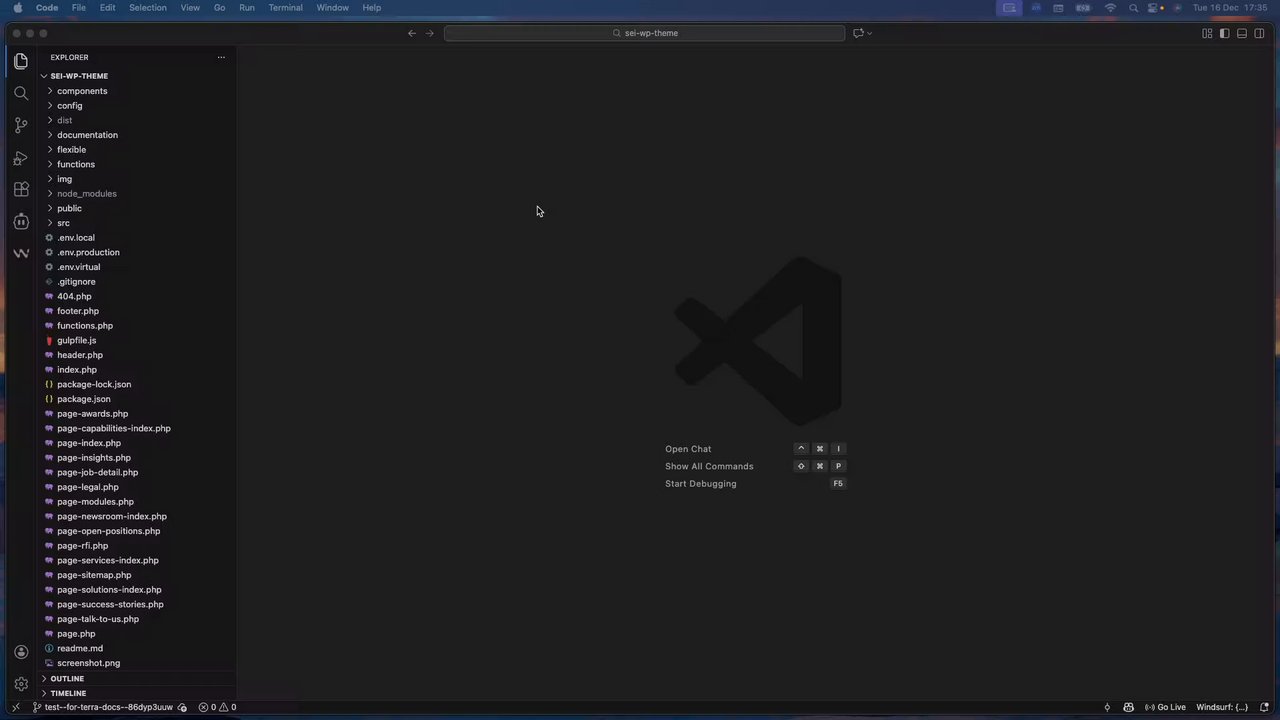Open the chat dropdown in the title bar

[870, 33]
